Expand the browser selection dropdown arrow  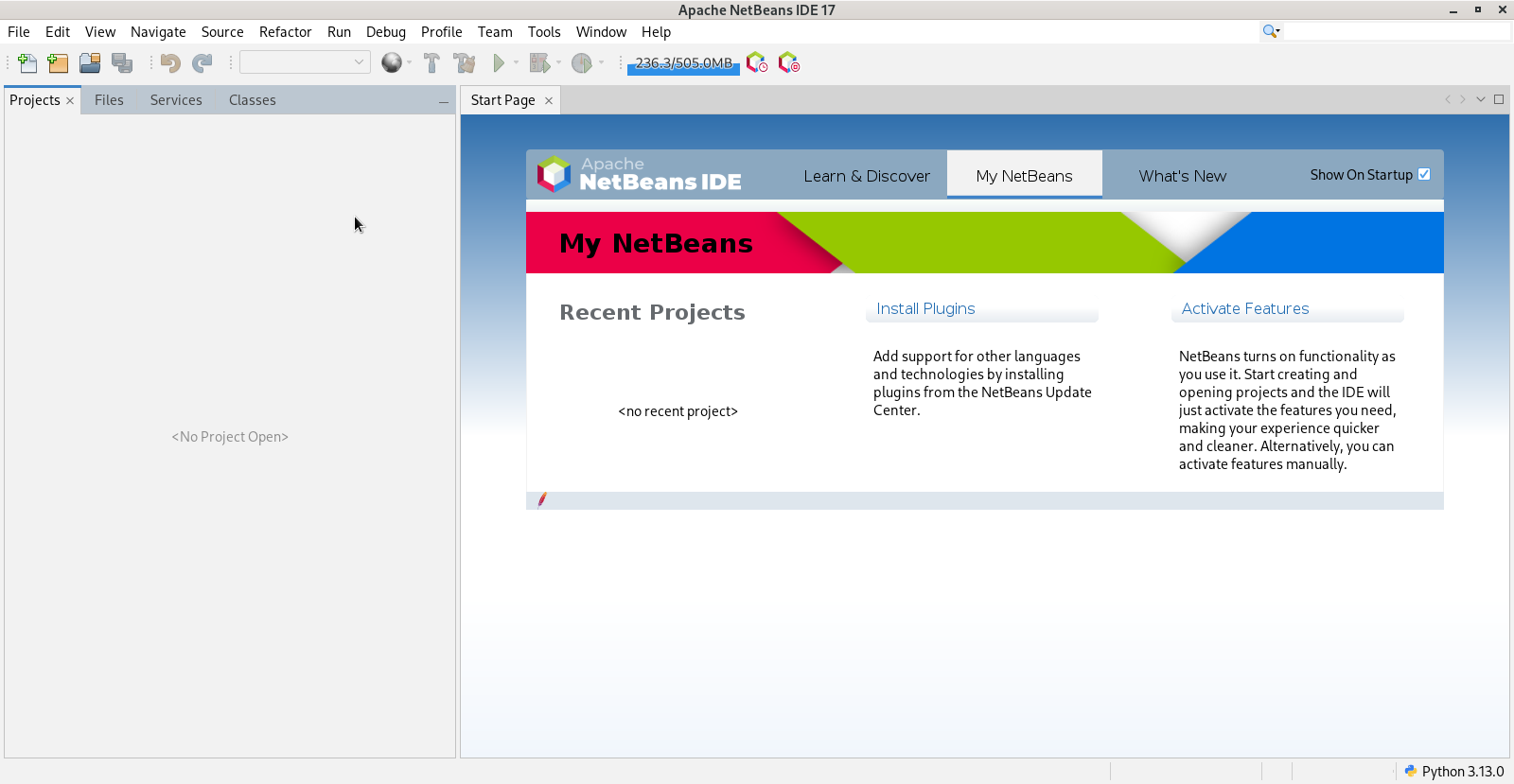[410, 62]
